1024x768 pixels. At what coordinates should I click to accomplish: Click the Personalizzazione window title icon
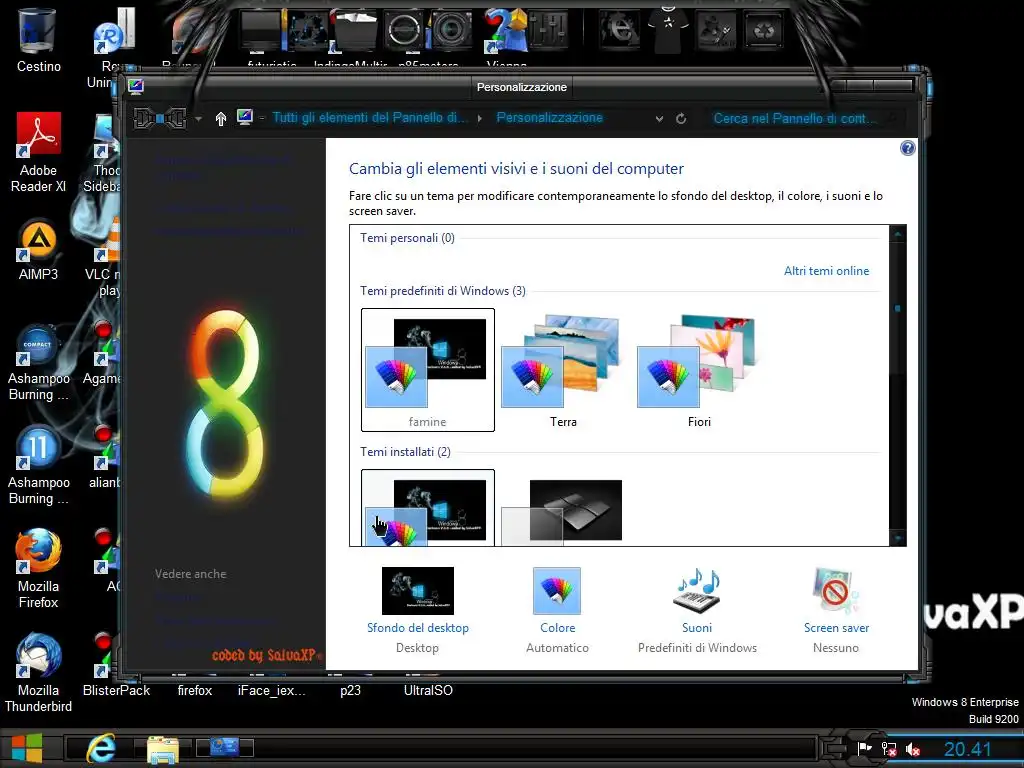pyautogui.click(x=136, y=86)
